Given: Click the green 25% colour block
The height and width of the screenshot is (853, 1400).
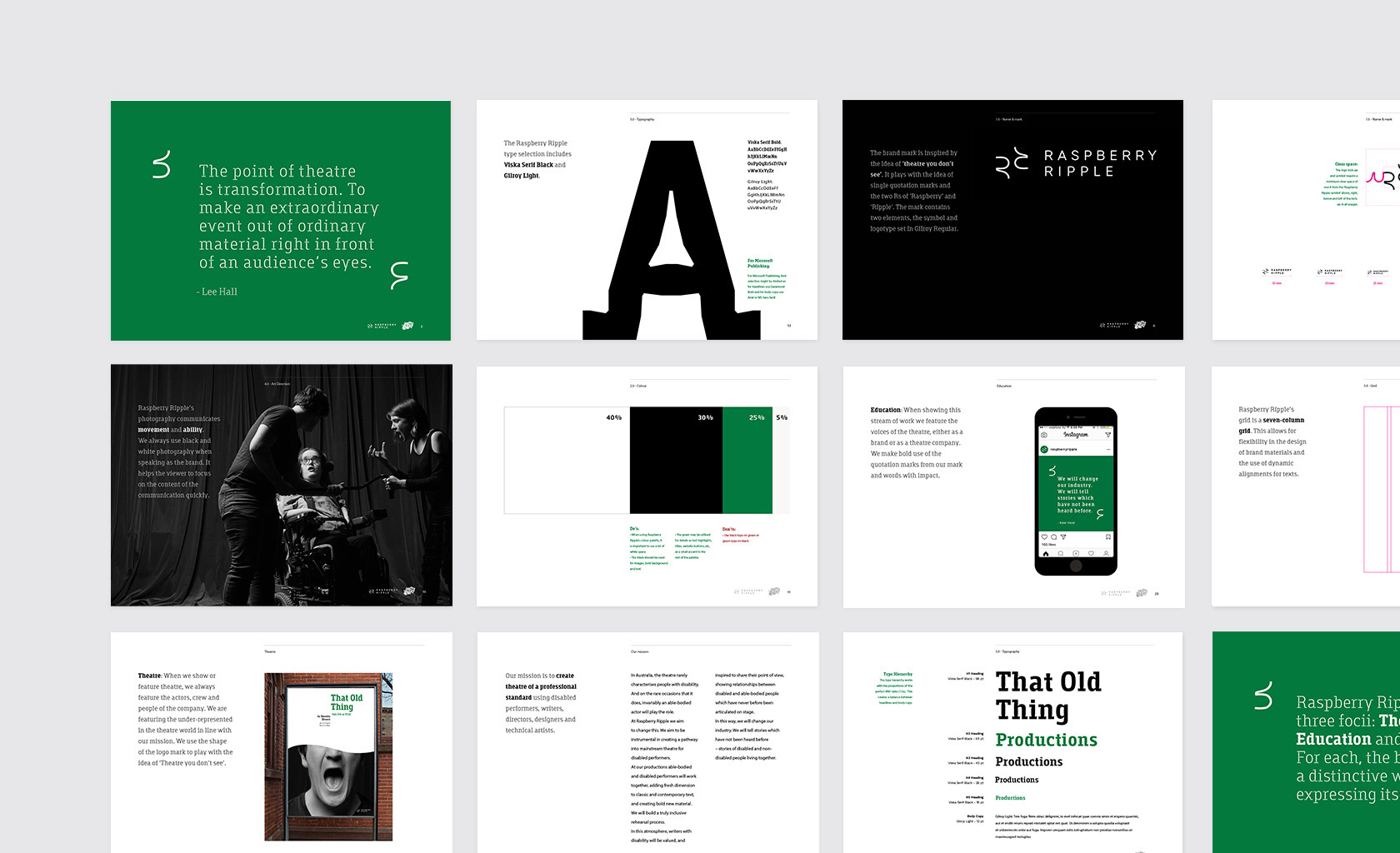Looking at the screenshot, I should click(747, 461).
